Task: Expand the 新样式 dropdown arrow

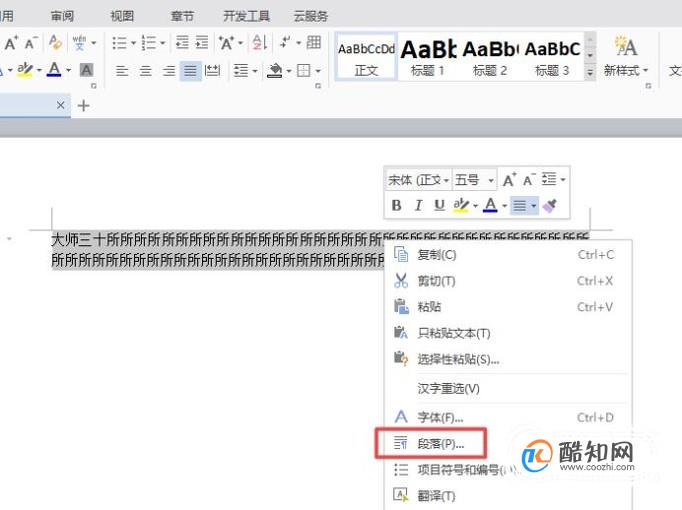Action: pyautogui.click(x=645, y=70)
